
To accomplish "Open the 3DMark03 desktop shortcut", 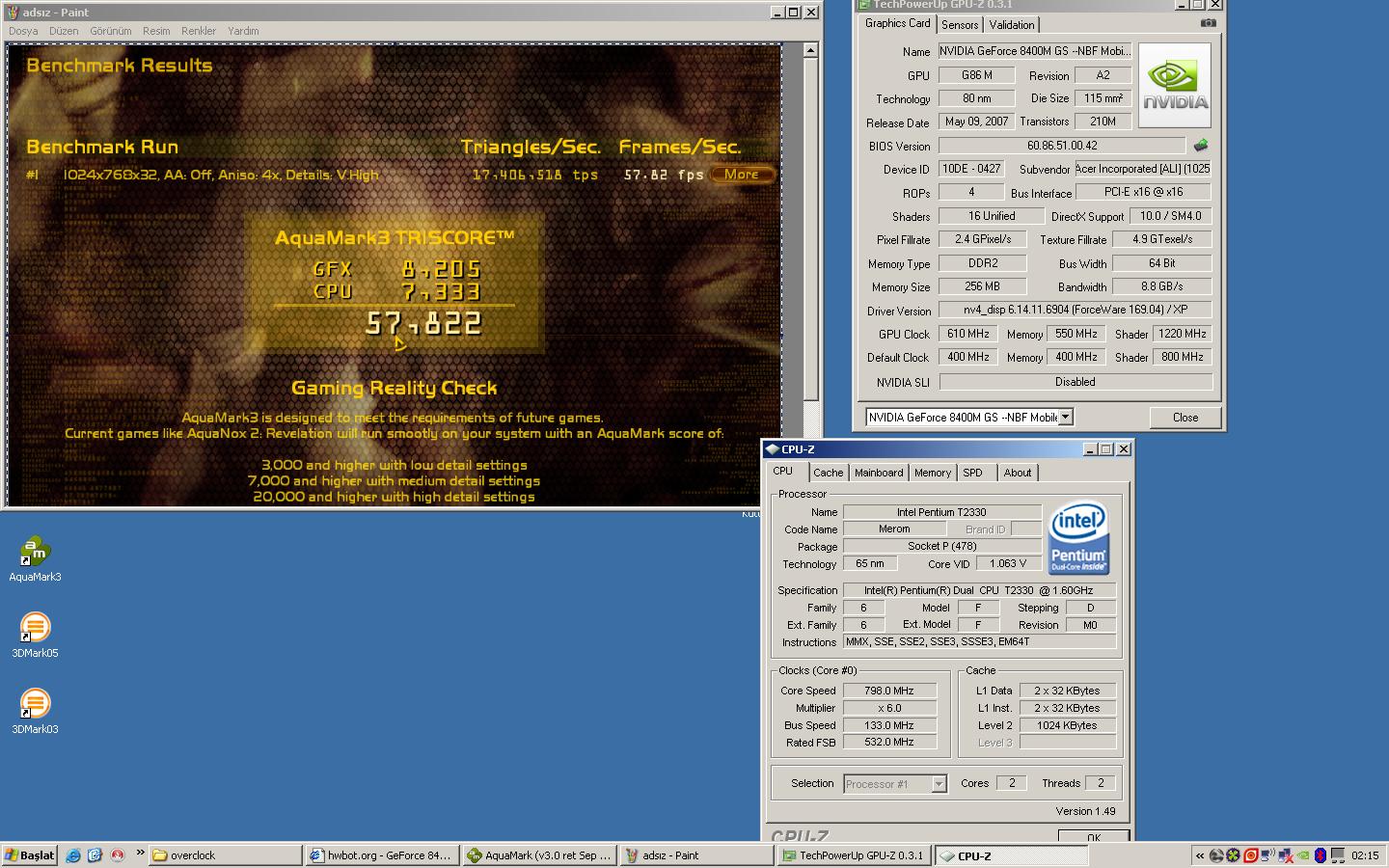I will tap(35, 712).
